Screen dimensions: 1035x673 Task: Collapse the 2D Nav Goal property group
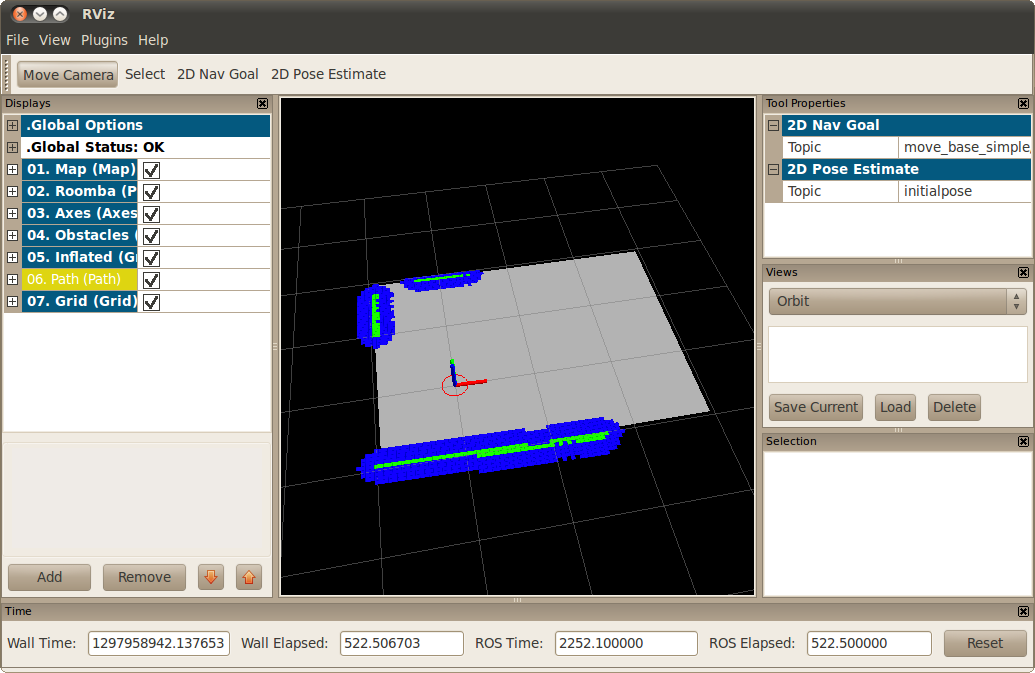pos(773,125)
